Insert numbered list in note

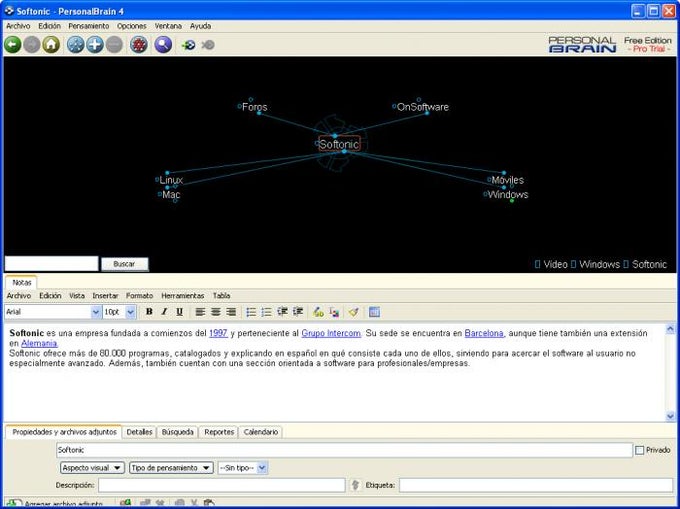point(266,312)
